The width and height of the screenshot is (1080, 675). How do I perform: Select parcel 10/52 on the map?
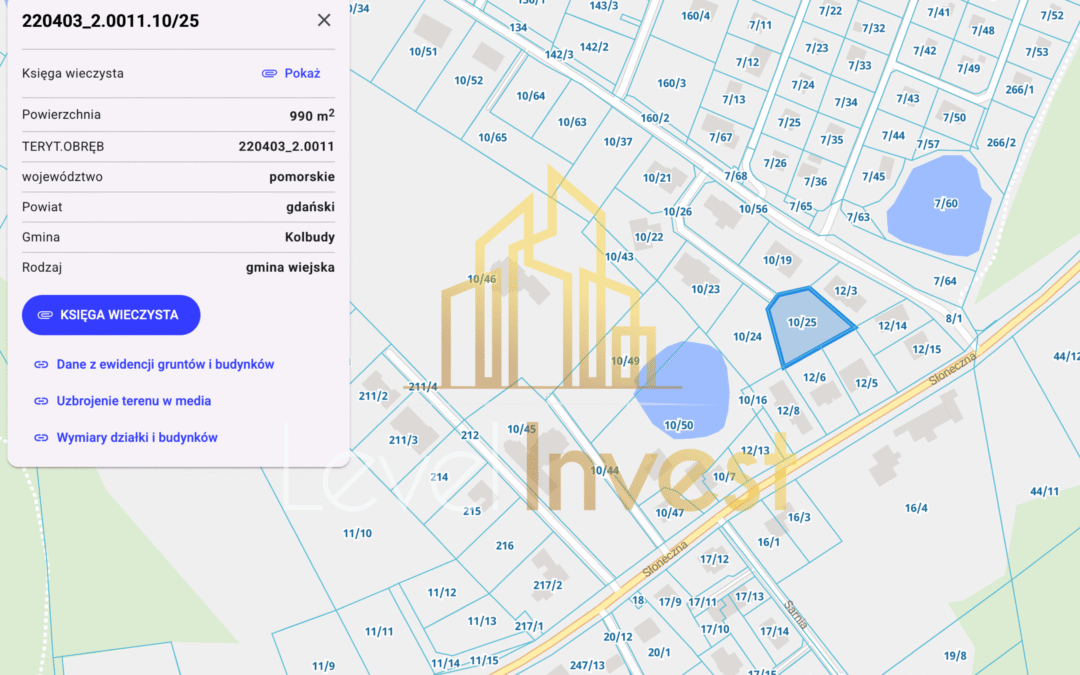tap(468, 81)
